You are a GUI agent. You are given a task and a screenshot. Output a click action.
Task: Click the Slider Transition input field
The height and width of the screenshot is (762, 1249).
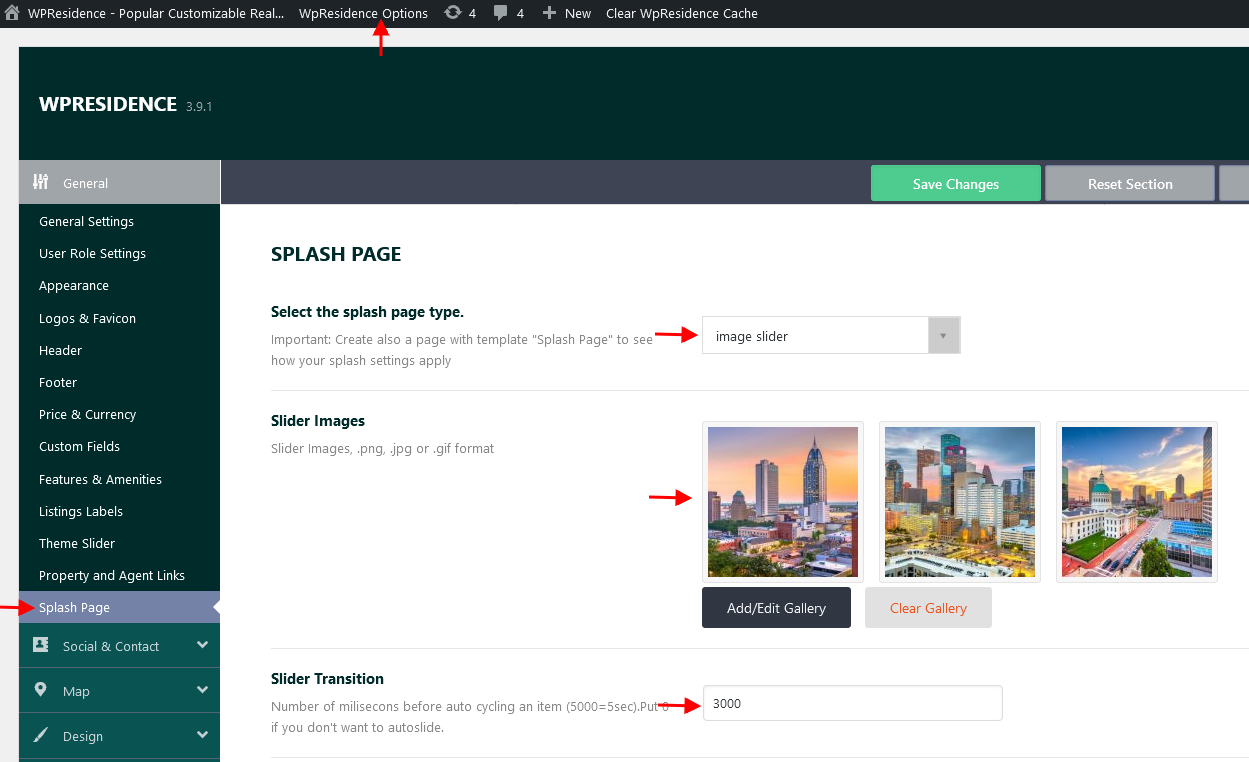(853, 703)
